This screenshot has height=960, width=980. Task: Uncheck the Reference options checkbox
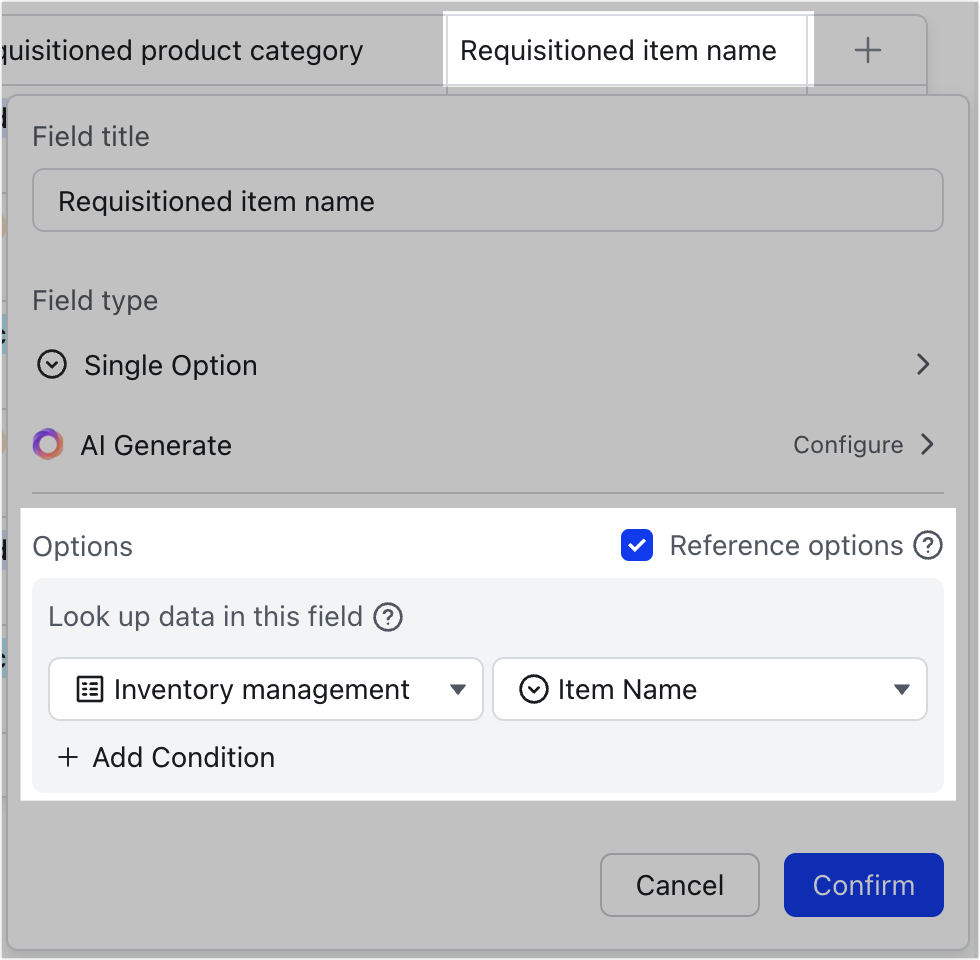(637, 546)
